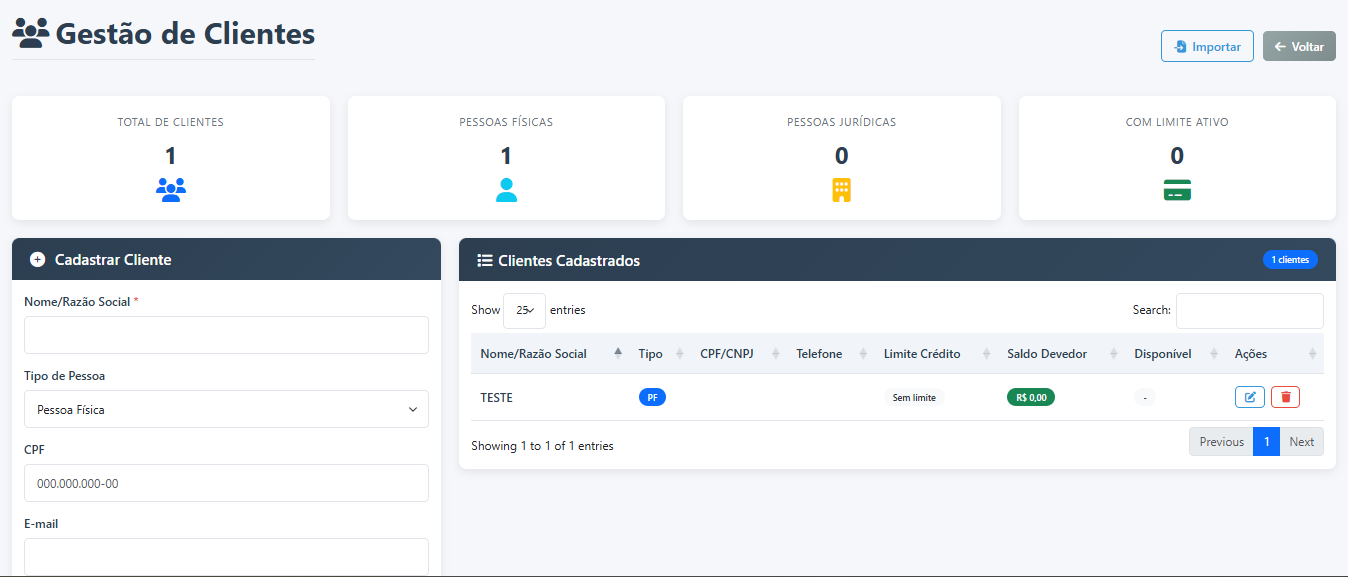Click the Voltar button
Image resolution: width=1348 pixels, height=577 pixels.
pyautogui.click(x=1299, y=47)
